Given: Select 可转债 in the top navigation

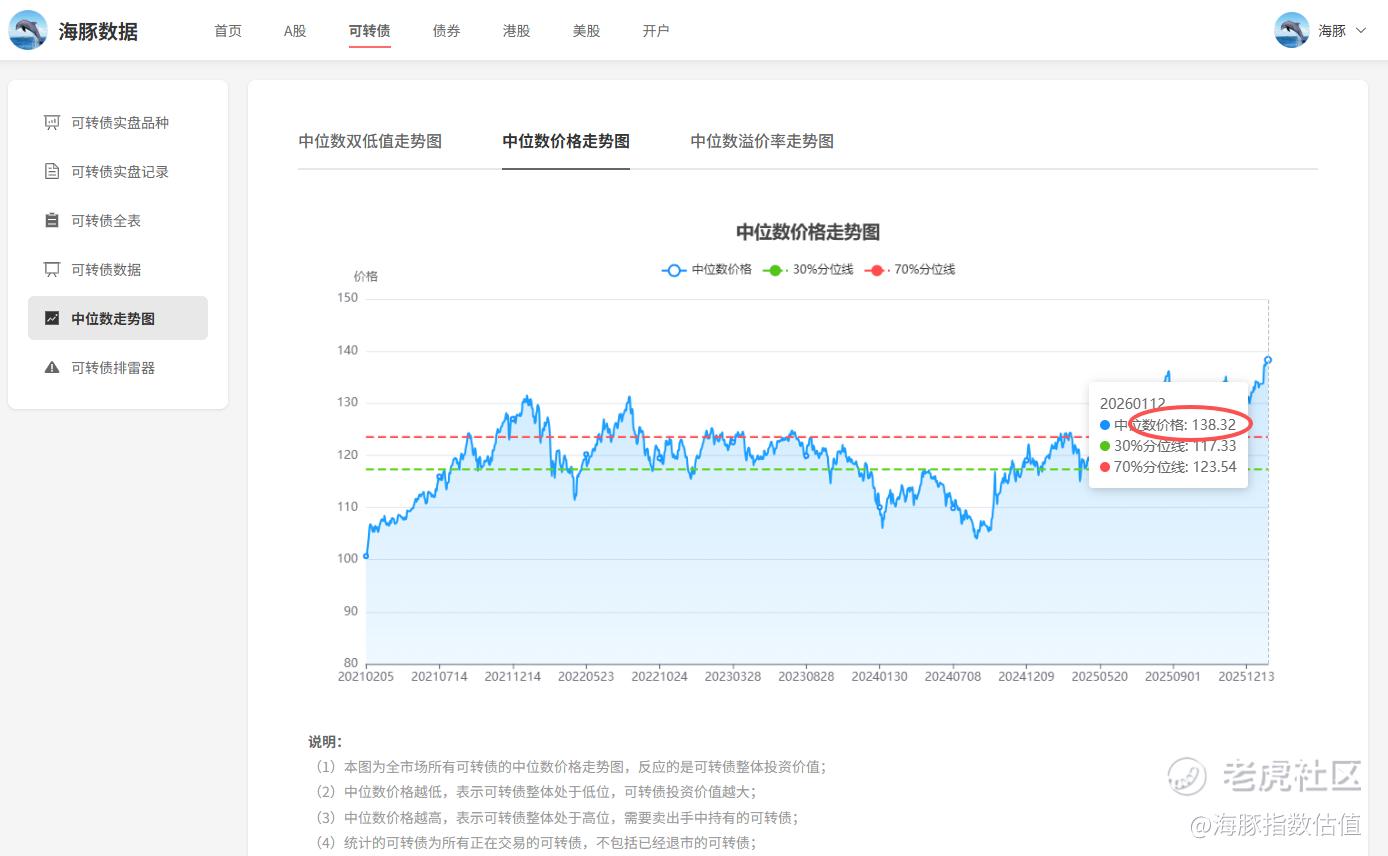Looking at the screenshot, I should tap(370, 31).
